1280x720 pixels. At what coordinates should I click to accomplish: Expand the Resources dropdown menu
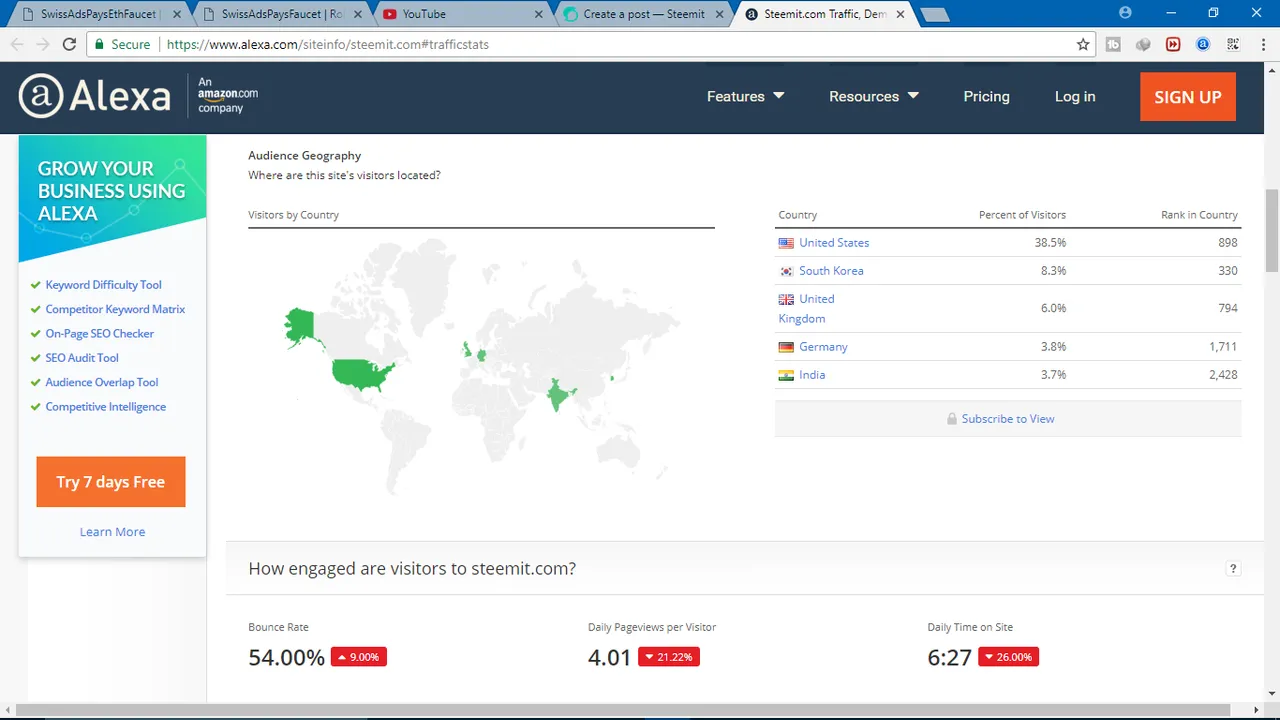(873, 97)
